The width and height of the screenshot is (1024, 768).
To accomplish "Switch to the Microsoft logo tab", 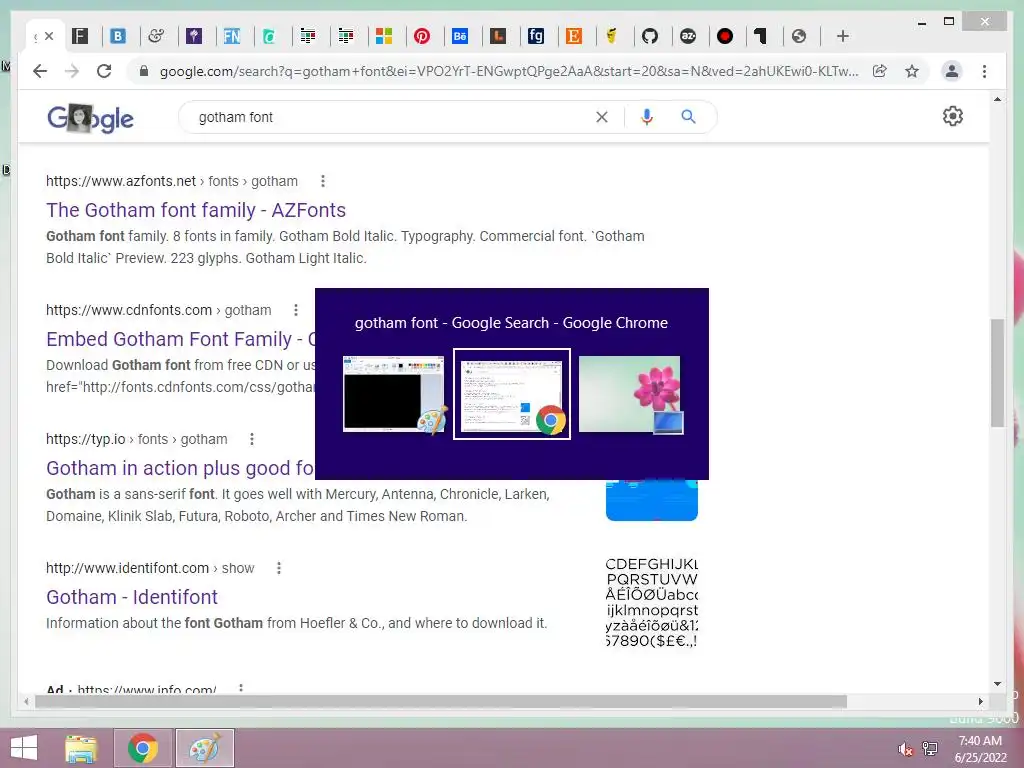I will tap(384, 36).
